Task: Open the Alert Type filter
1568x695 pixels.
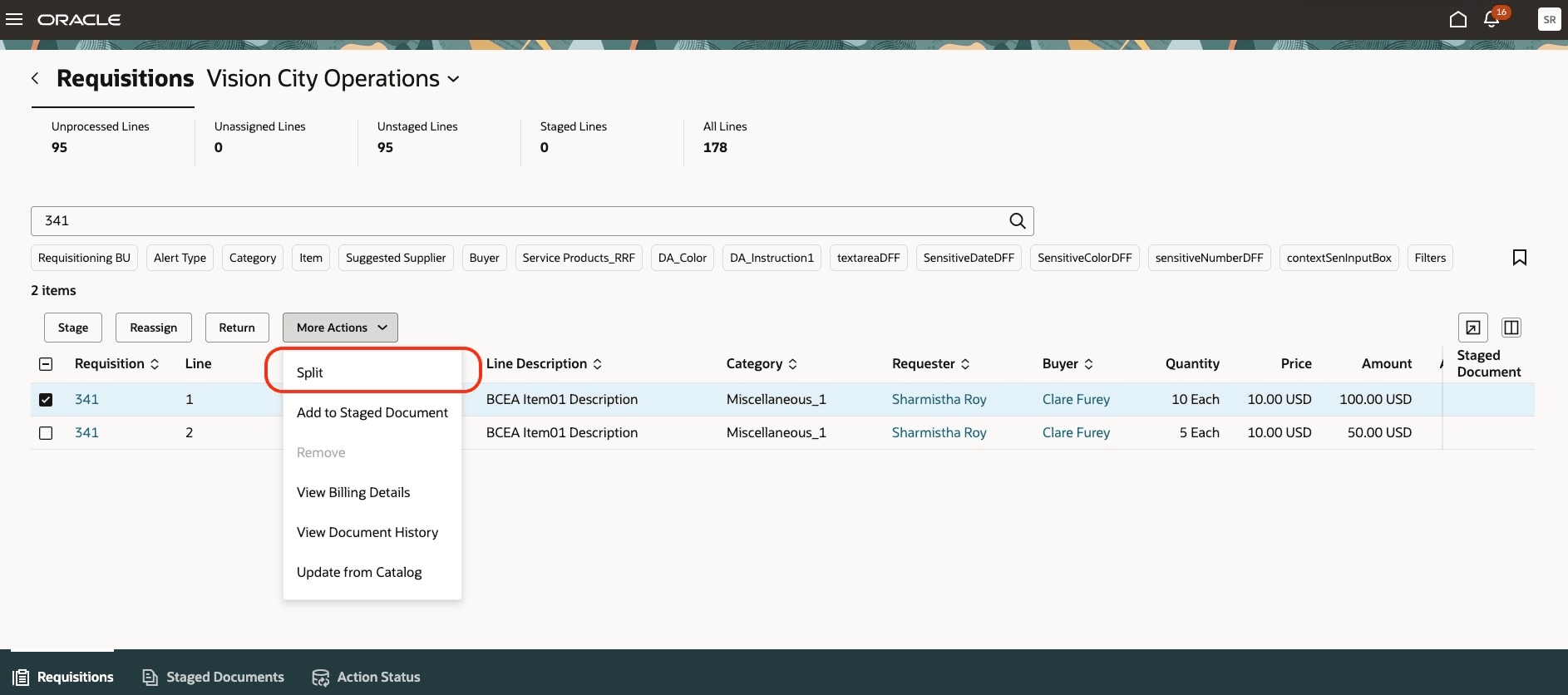Action: pos(180,258)
